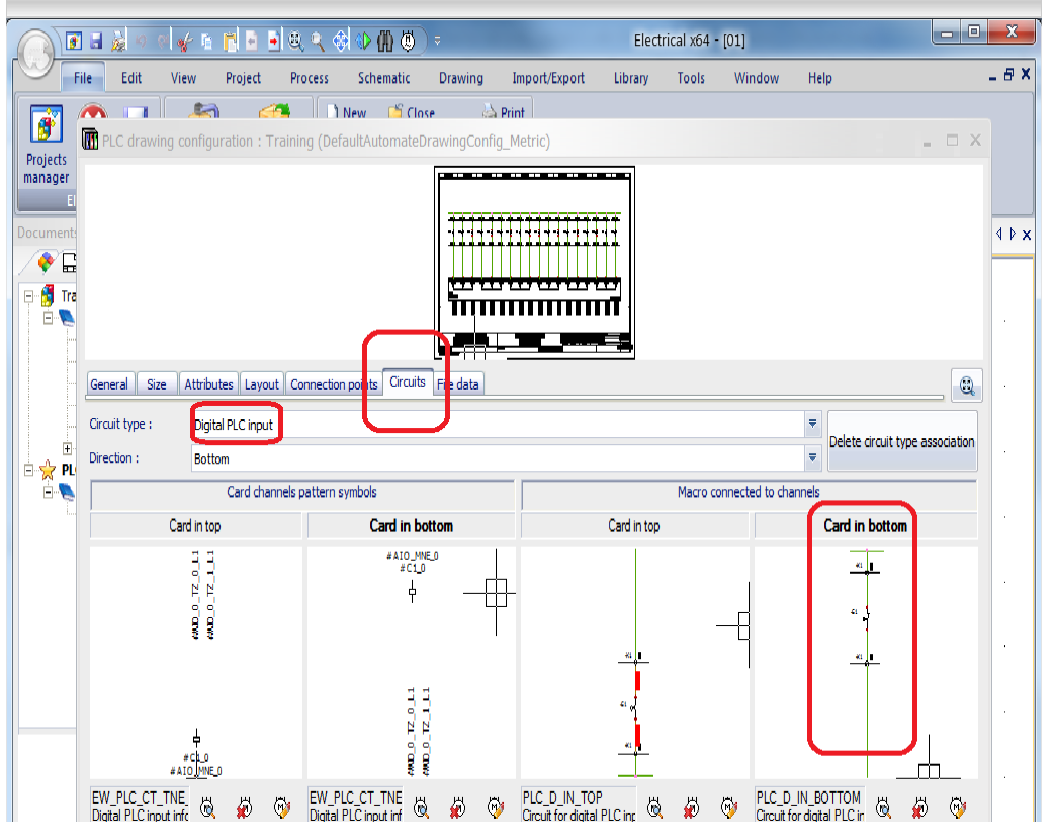Open the Circuit type dropdown
This screenshot has width=1055, height=822.
pyautogui.click(x=811, y=423)
